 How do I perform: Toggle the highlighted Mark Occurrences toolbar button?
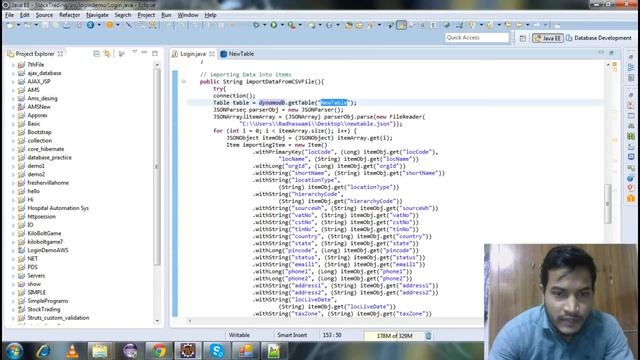[x=401, y=25]
